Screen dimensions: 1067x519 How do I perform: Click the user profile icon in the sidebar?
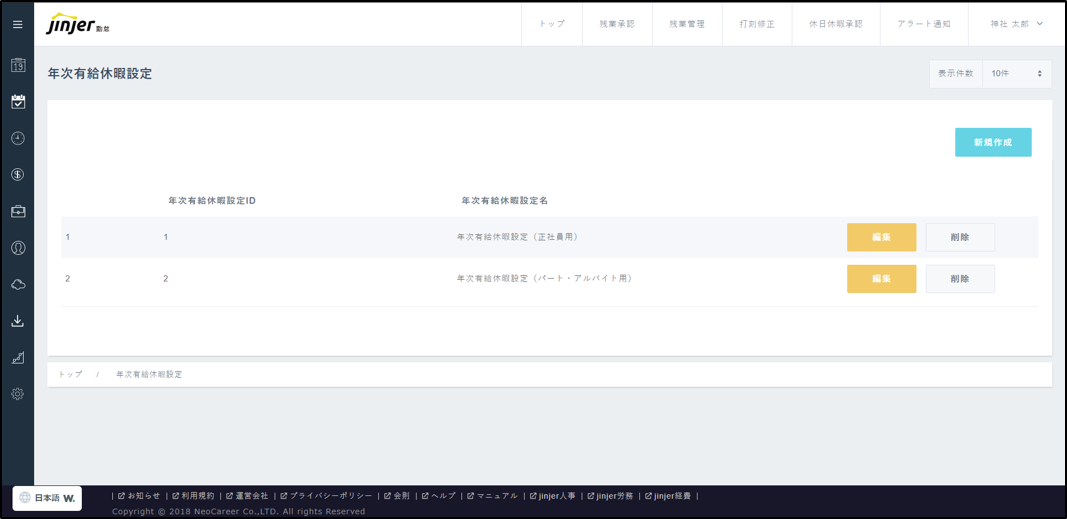tap(18, 248)
